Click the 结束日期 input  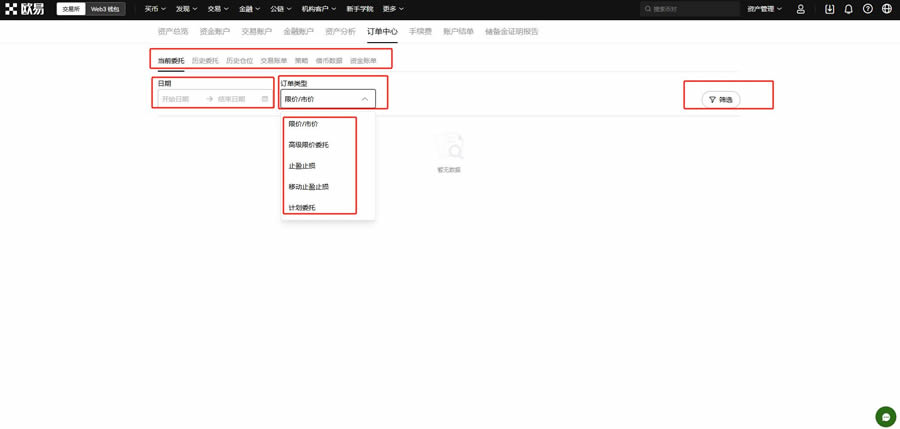click(x=231, y=99)
